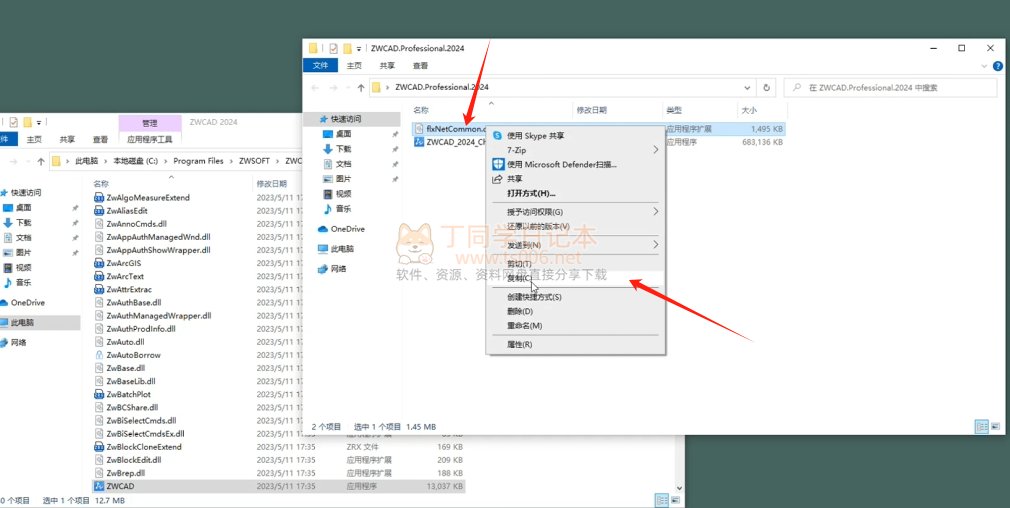
Task: Expand the ribbon chevron in front window
Action: [983, 66]
